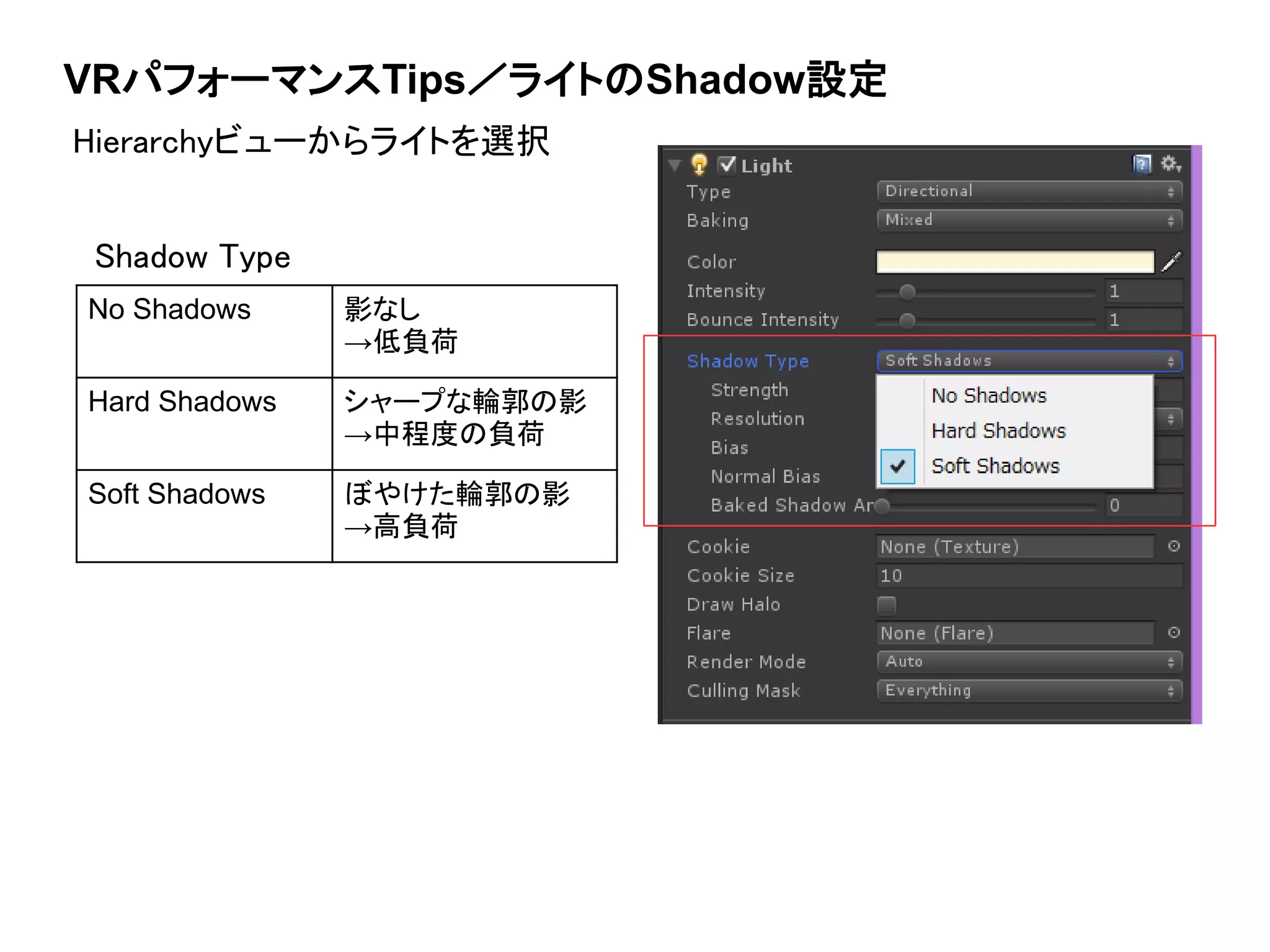Choose the checked Soft Shadows menu entry
Viewport: 1270px width, 952px height.
tap(1015, 466)
